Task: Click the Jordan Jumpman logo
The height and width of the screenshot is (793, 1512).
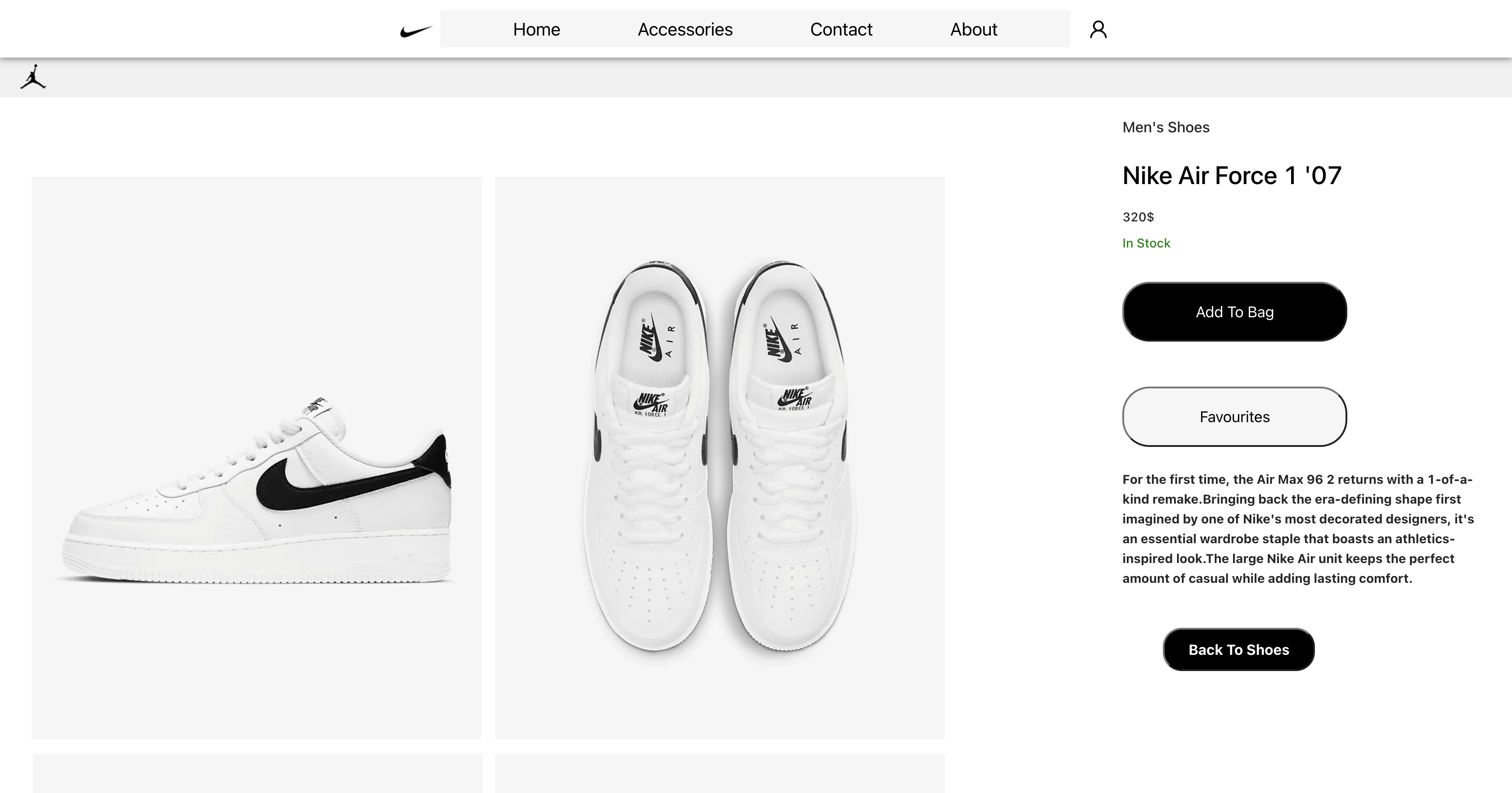Action: click(33, 77)
